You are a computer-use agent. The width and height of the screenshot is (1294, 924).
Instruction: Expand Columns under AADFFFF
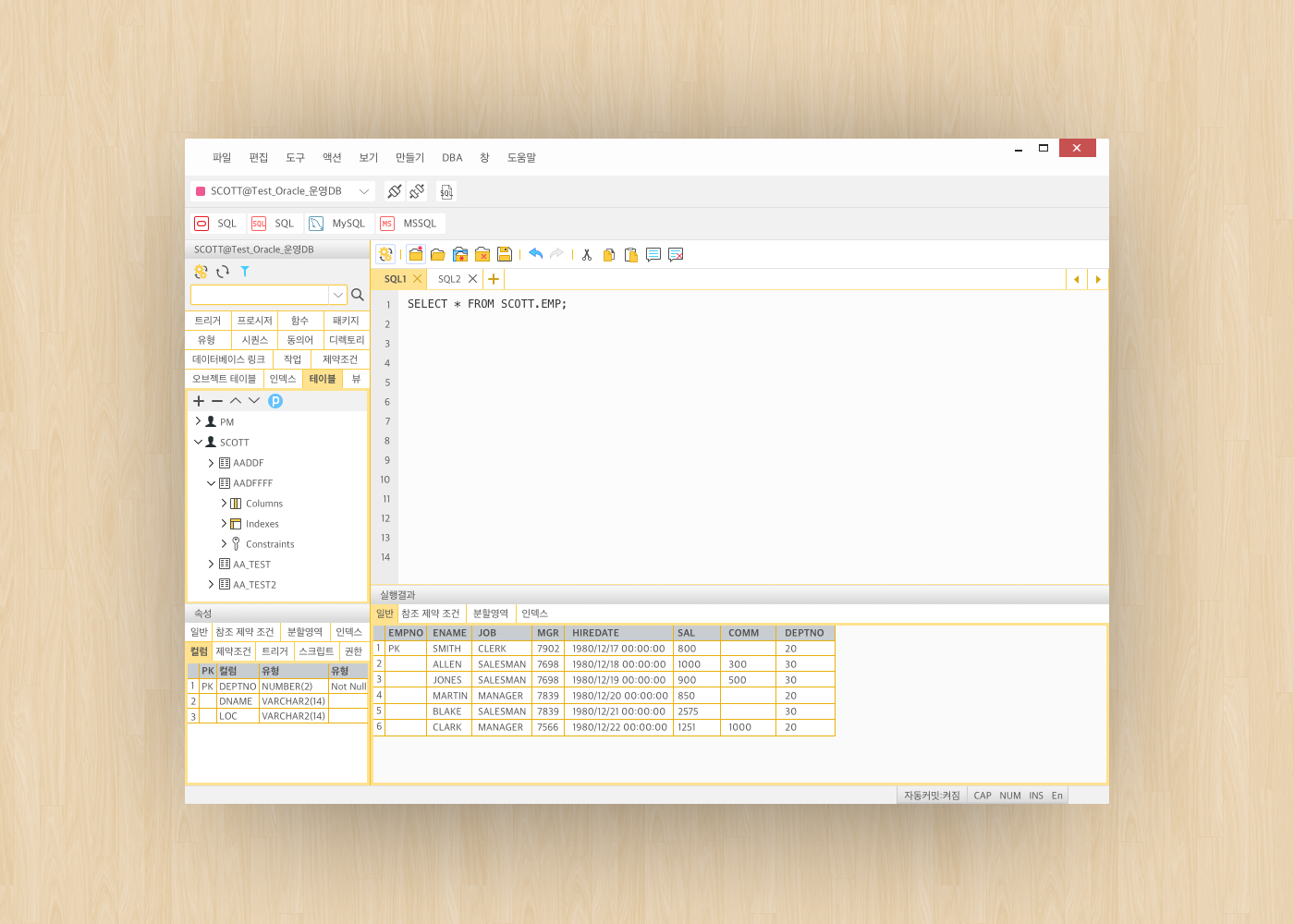[224, 504]
